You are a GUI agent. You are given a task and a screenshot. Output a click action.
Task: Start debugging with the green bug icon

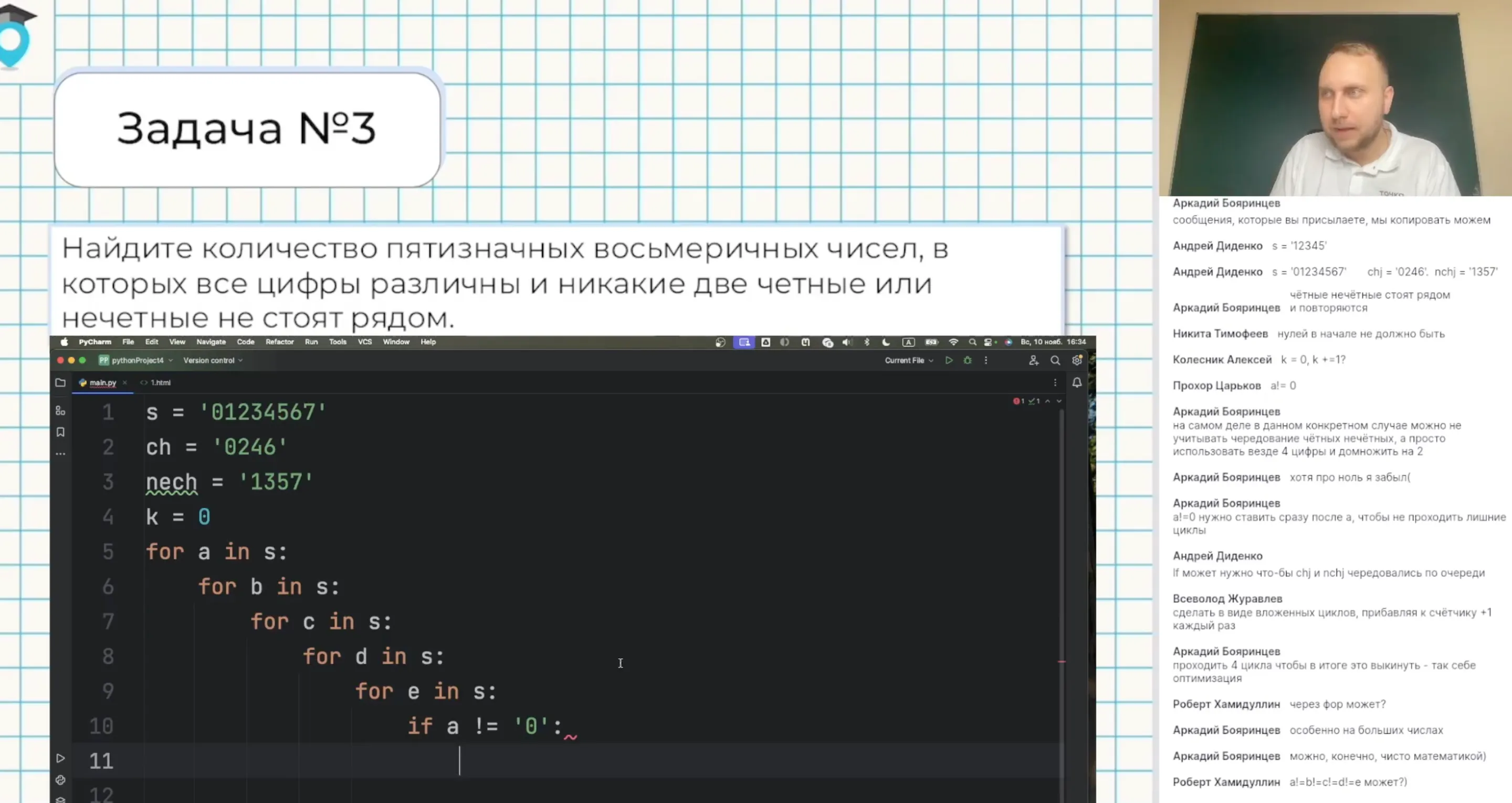(x=967, y=361)
